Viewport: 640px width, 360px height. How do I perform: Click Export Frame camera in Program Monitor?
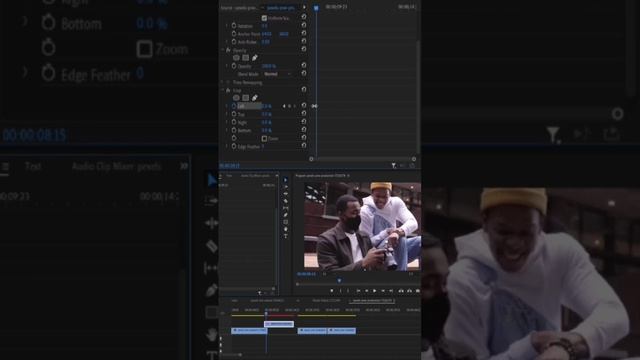point(418,291)
